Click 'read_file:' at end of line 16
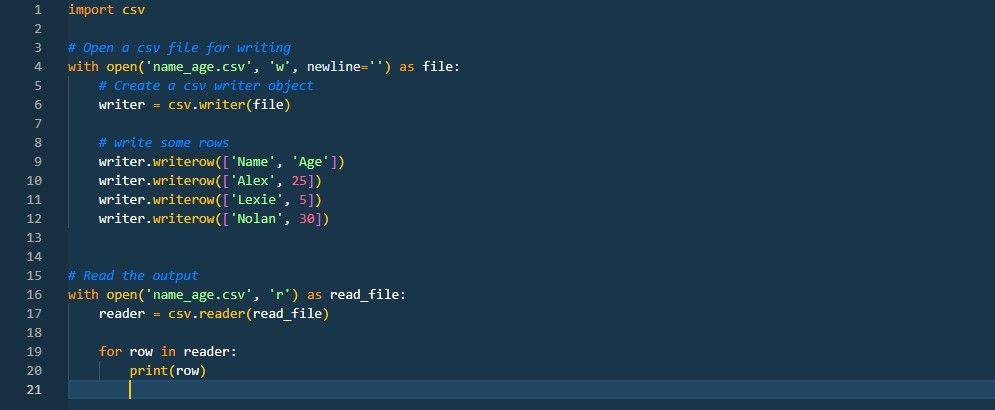The height and width of the screenshot is (410, 995). [368, 295]
